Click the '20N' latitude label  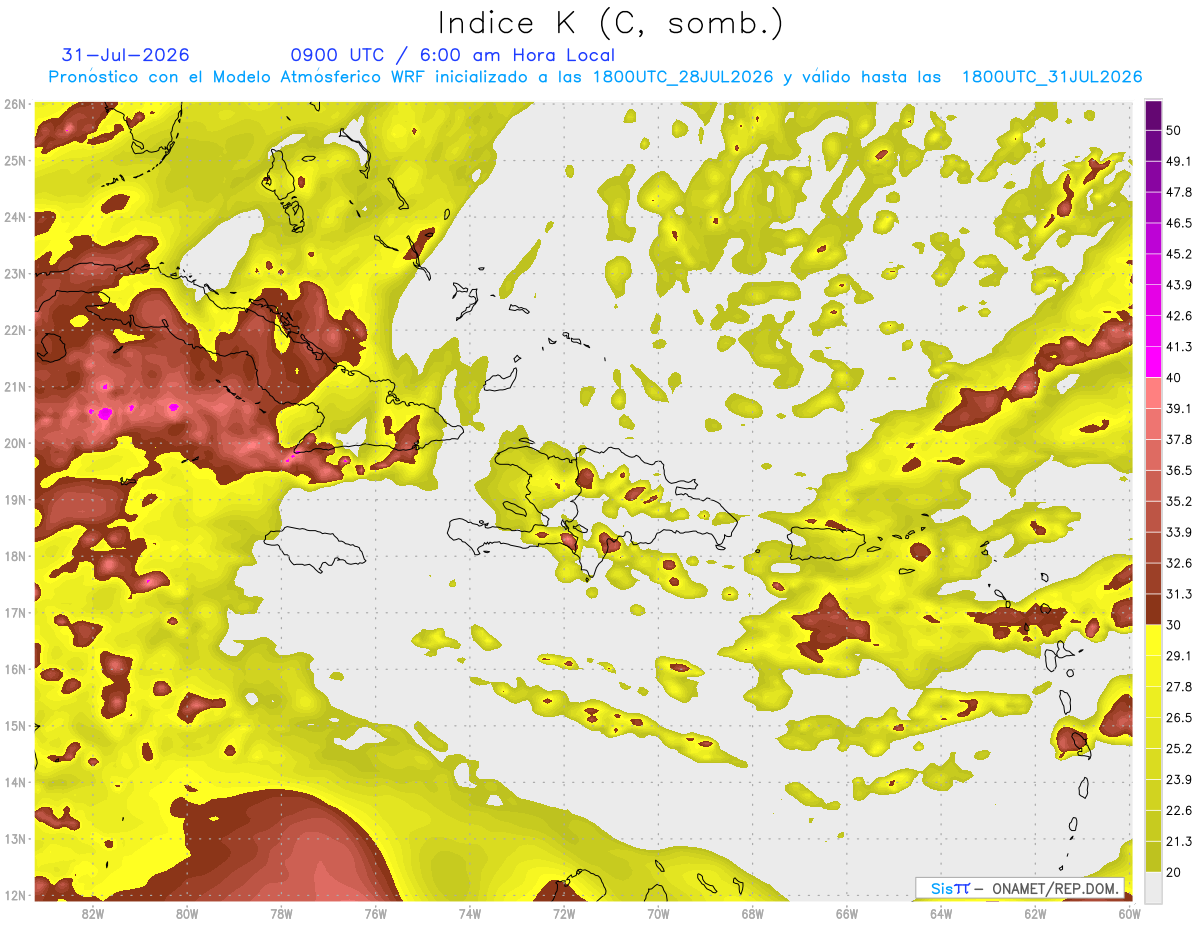(x=15, y=443)
